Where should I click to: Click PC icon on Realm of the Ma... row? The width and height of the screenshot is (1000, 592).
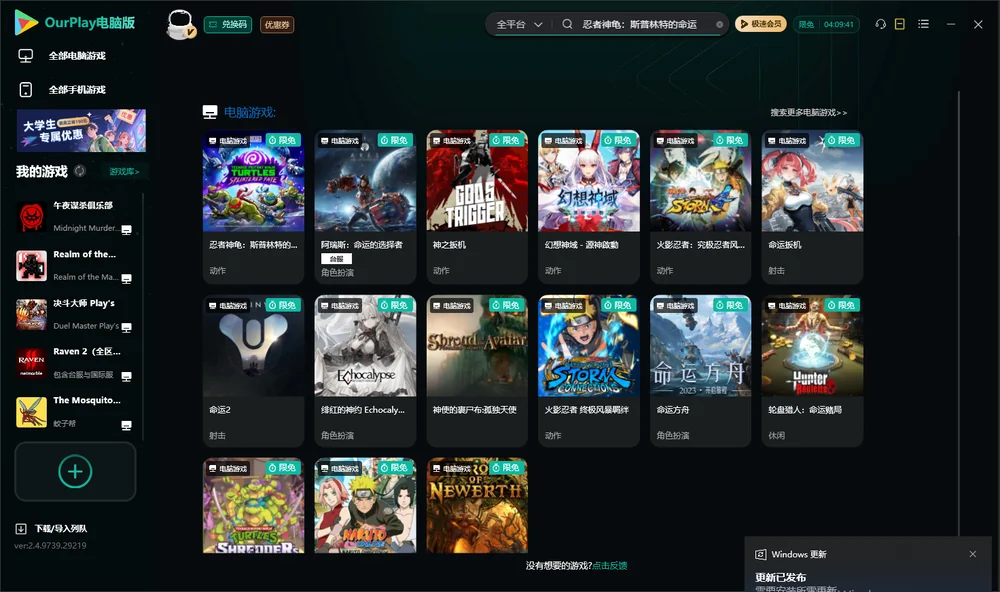coord(126,279)
